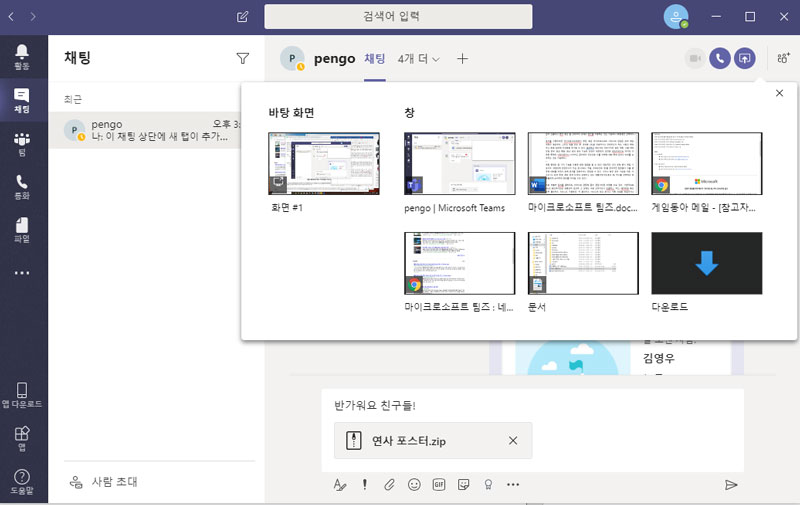Image resolution: width=800 pixels, height=505 pixels.
Task: Open the Calls section in sidebar
Action: 21,187
